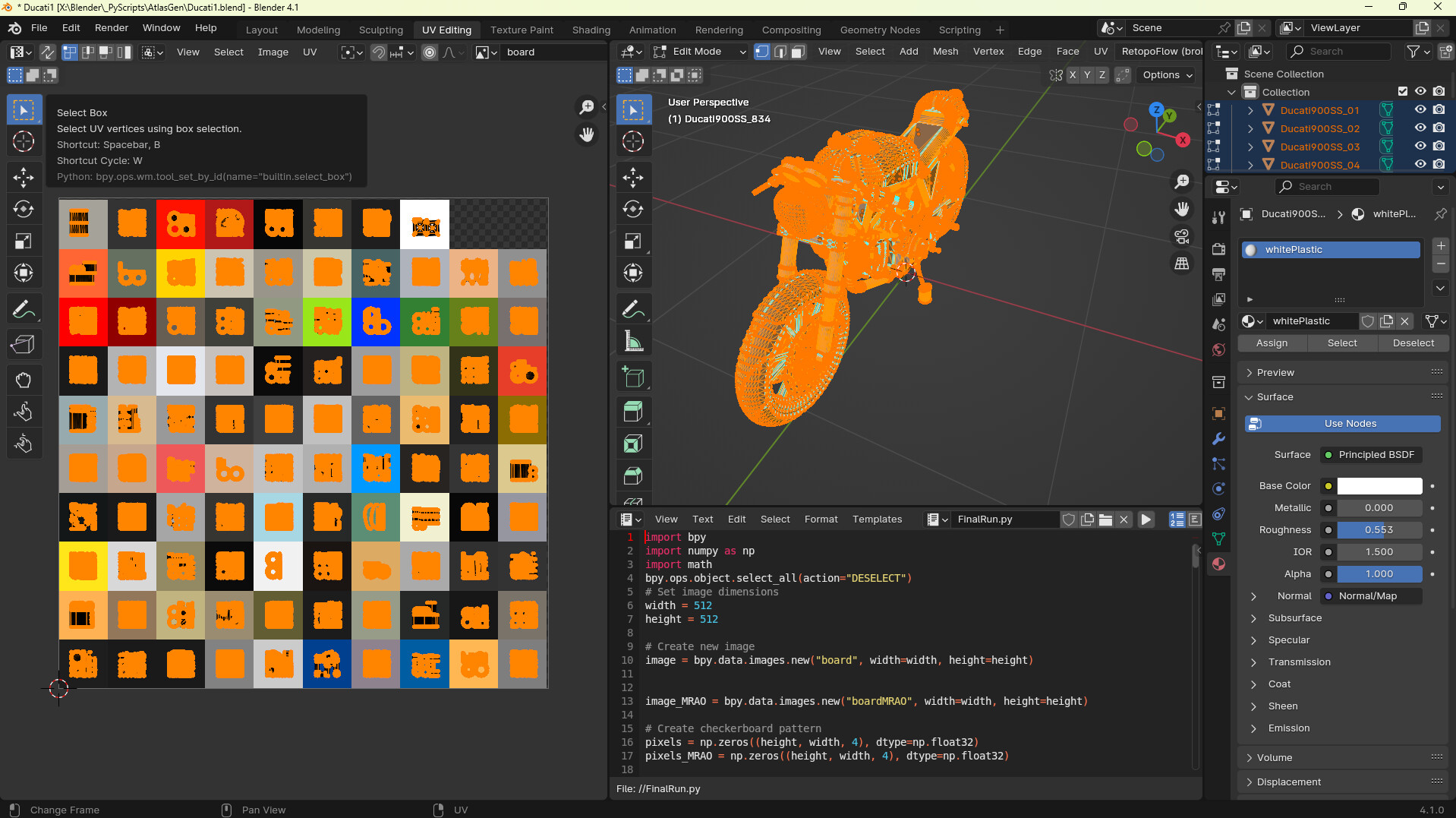Switch to the Shading workspace tab
The height and width of the screenshot is (818, 1456).
click(x=591, y=30)
